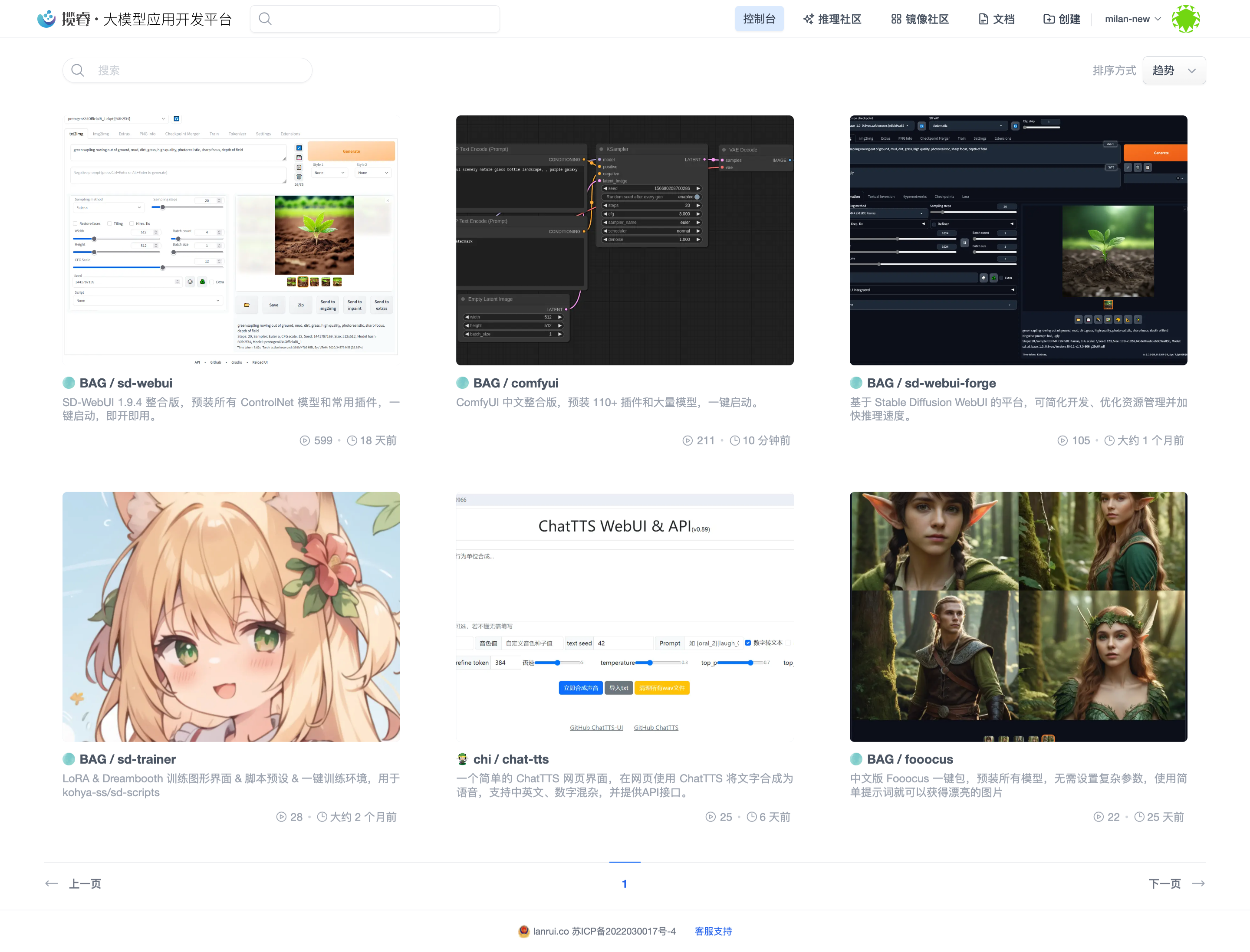This screenshot has width=1250, height=952.
Task: Click the clock icon next to 18 天前
Action: 352,441
